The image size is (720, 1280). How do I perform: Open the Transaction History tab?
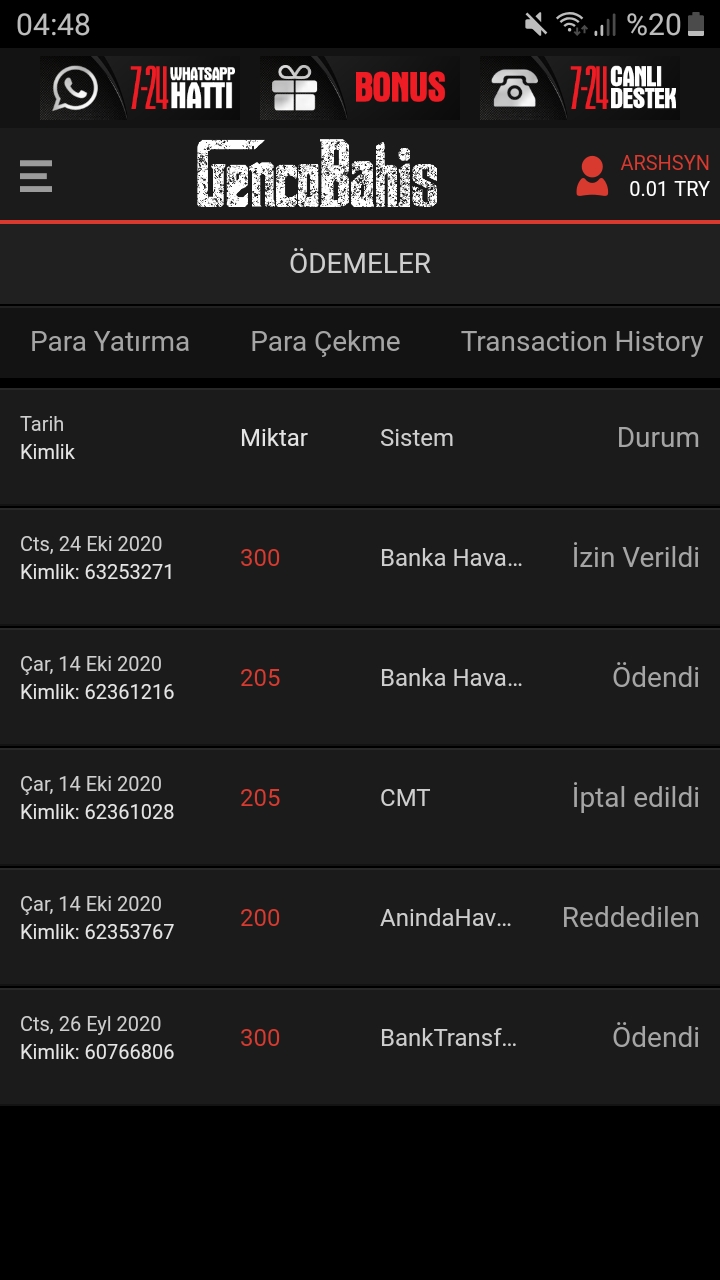582,342
